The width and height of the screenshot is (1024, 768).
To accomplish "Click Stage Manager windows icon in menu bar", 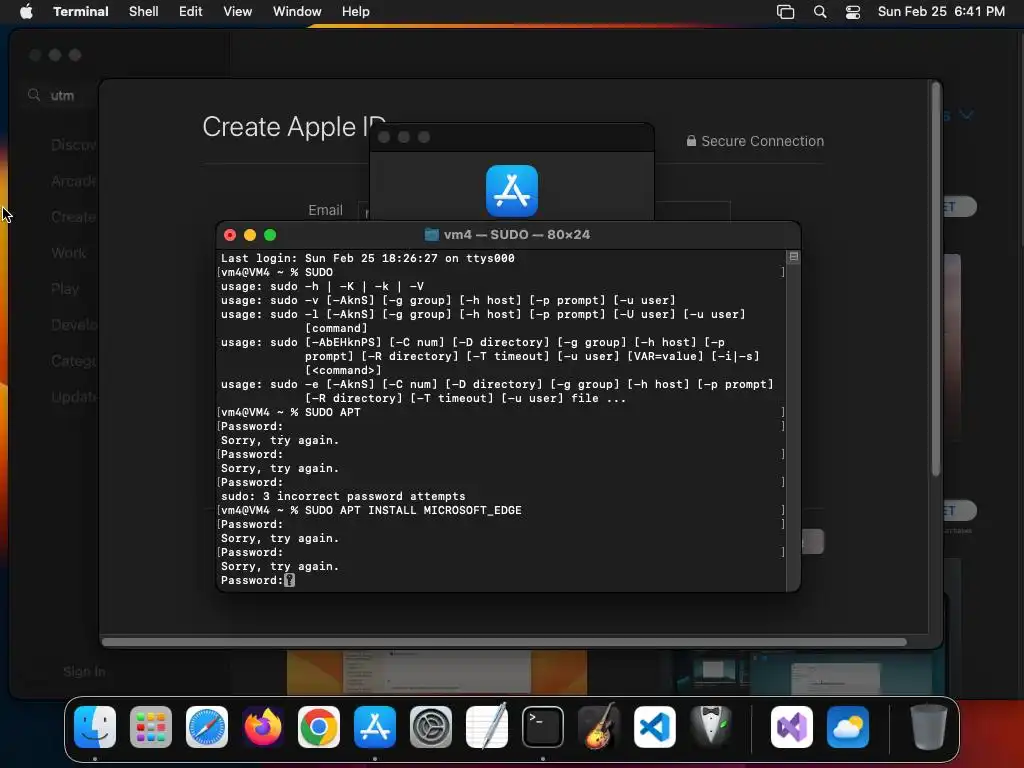I will (786, 12).
